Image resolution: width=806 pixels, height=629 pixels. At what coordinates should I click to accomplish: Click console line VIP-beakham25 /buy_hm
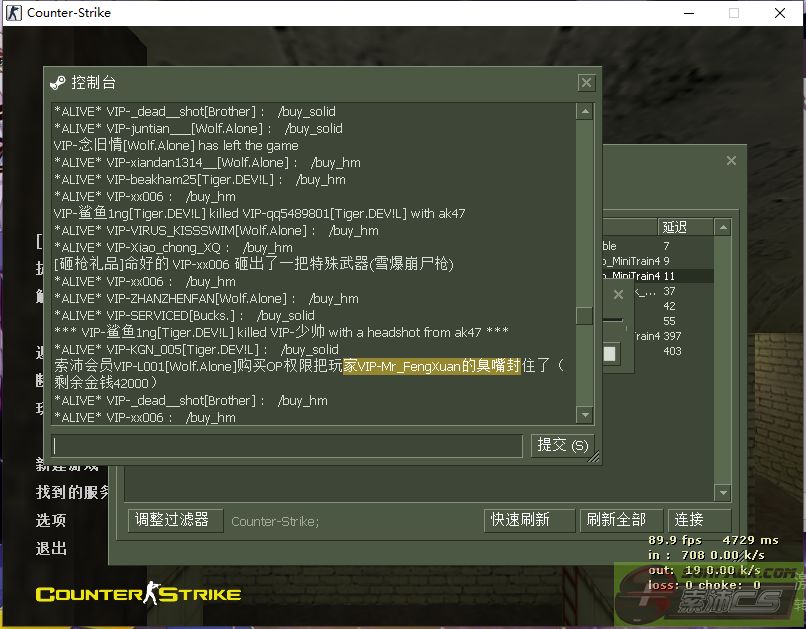tap(199, 179)
